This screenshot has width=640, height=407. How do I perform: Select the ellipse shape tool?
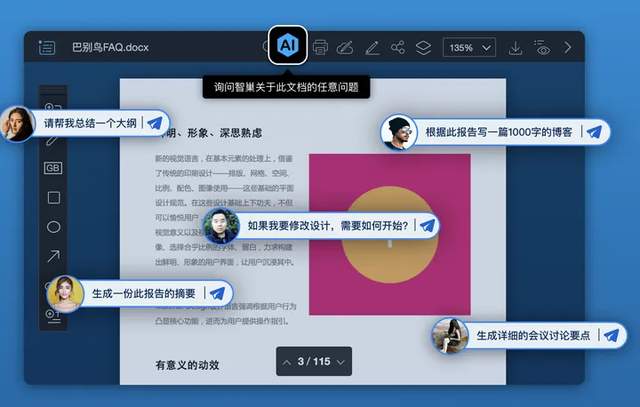click(x=53, y=227)
